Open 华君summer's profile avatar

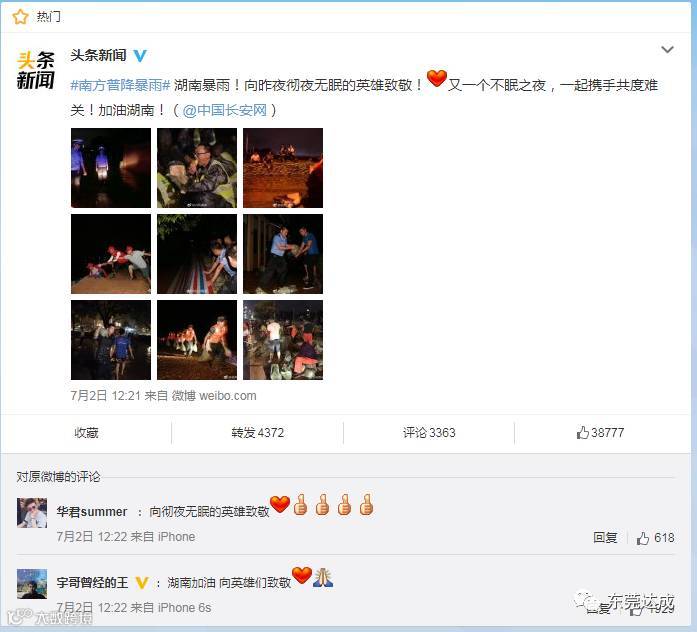point(32,513)
